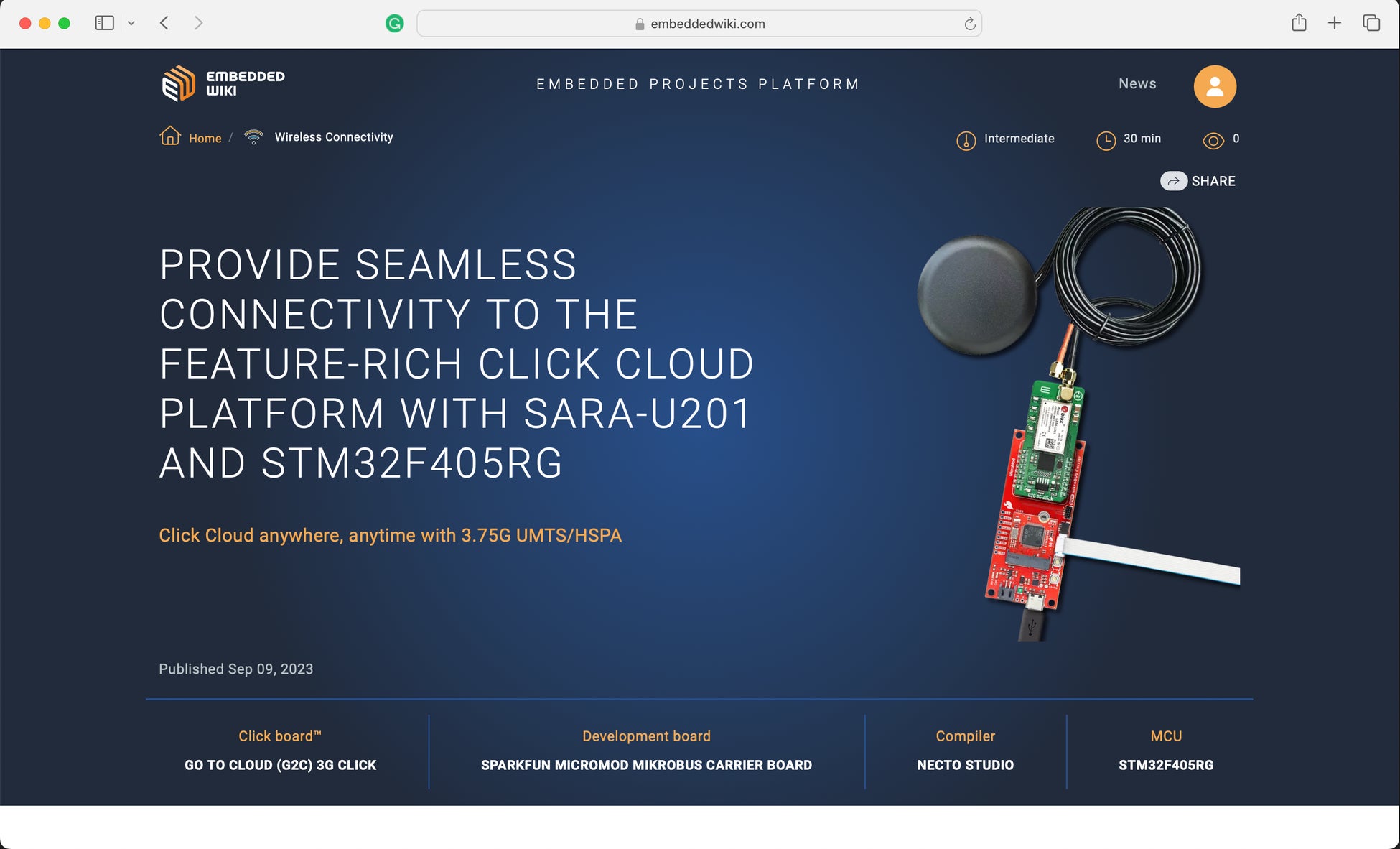Click the eye views counter icon
This screenshot has width=1400, height=849.
1213,141
